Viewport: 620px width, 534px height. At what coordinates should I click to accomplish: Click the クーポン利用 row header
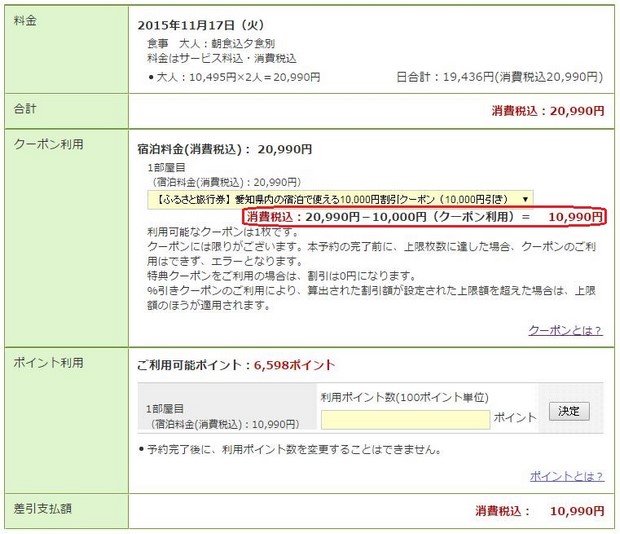[66, 238]
